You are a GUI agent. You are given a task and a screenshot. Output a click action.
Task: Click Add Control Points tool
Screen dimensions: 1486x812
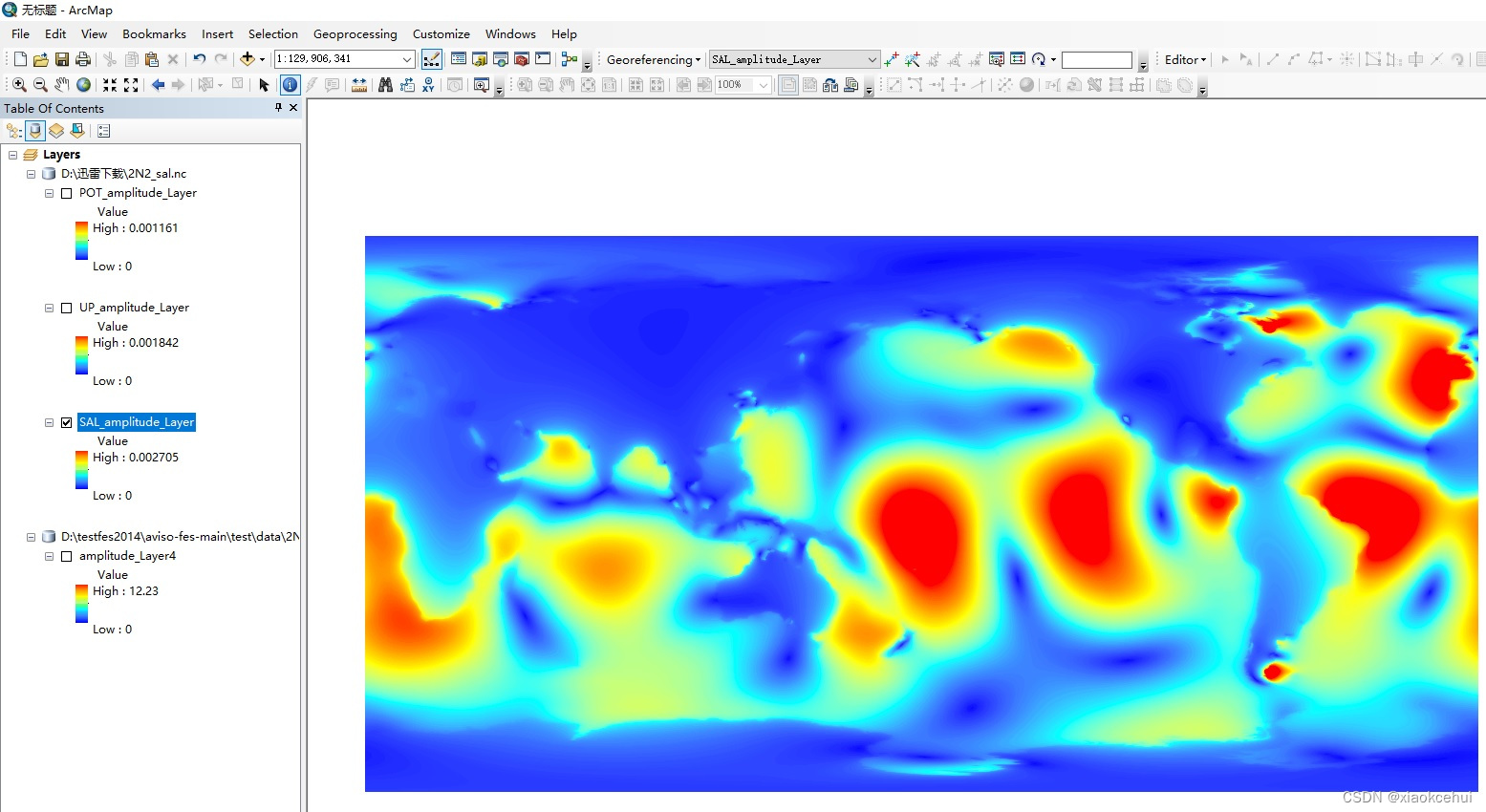tap(892, 59)
